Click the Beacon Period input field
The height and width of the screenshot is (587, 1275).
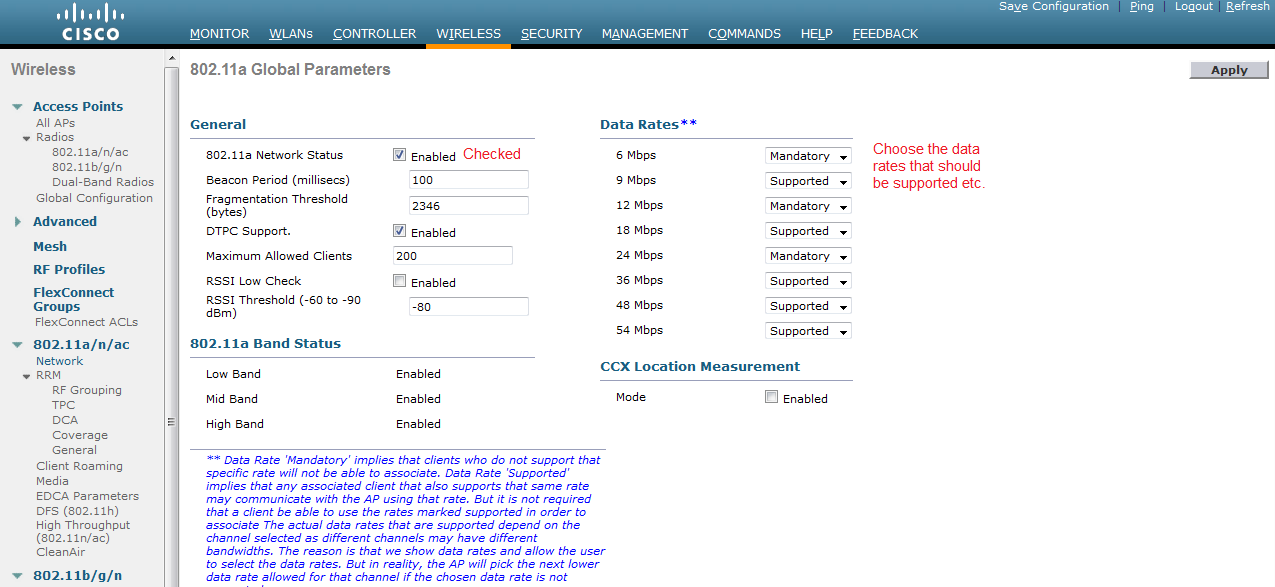click(x=468, y=180)
